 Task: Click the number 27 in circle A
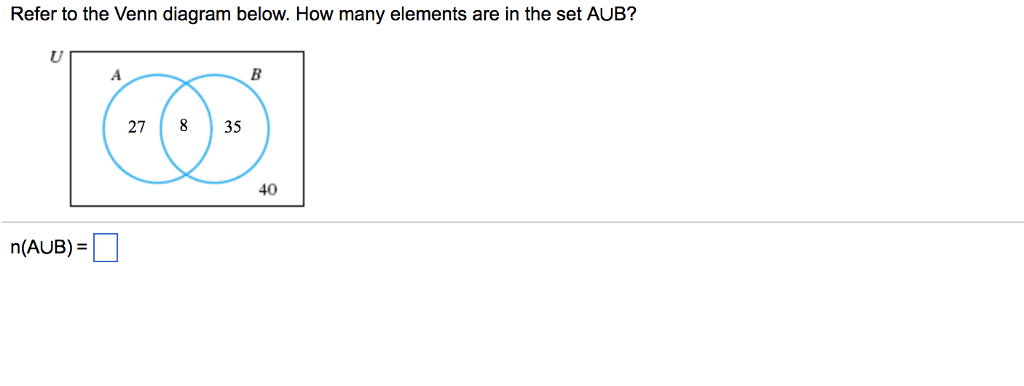point(136,127)
